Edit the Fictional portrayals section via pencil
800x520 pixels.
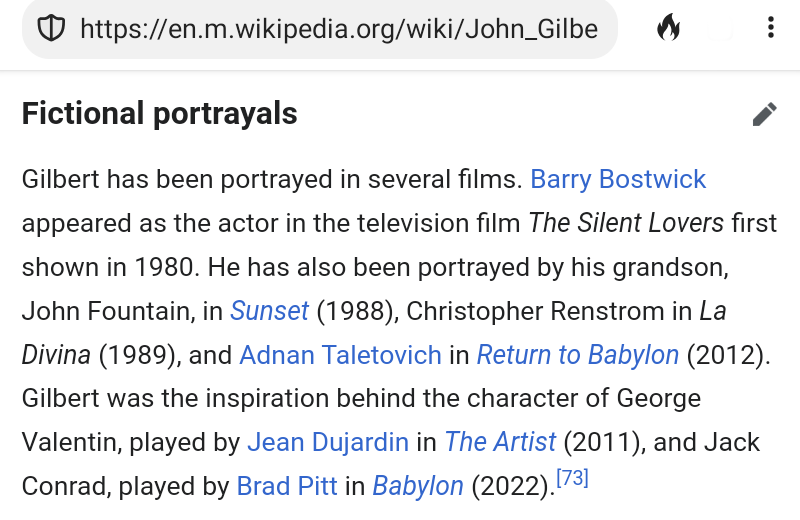764,115
